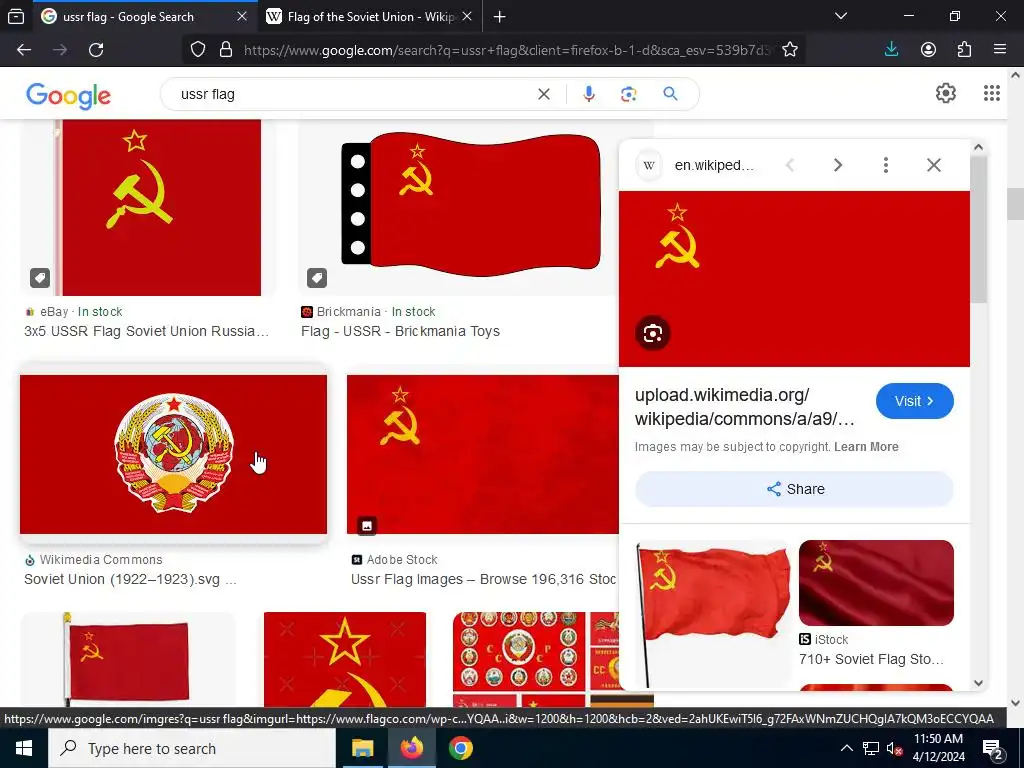Screen dimensions: 1024x768
Task: Click the Share button
Action: tap(794, 489)
